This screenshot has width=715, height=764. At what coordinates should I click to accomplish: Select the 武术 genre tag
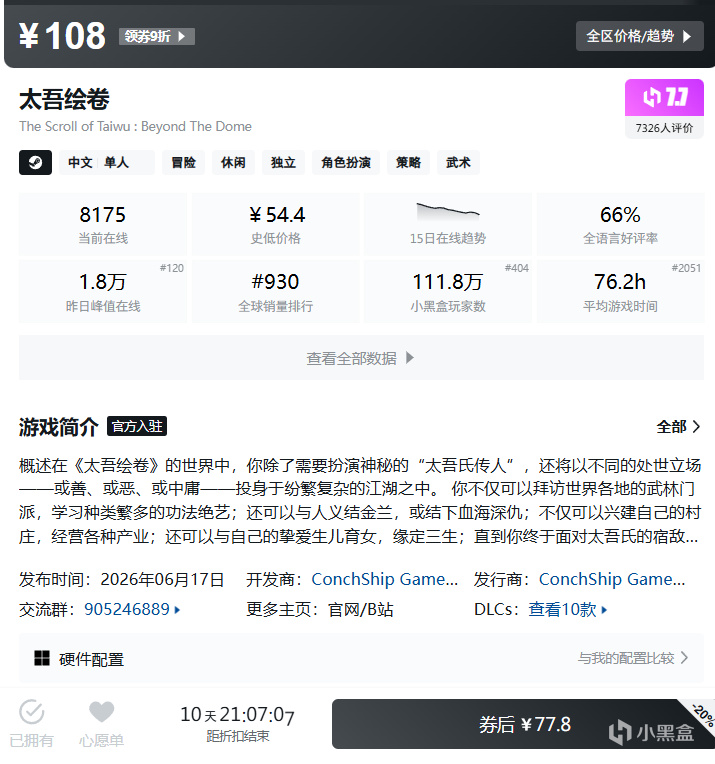(458, 162)
